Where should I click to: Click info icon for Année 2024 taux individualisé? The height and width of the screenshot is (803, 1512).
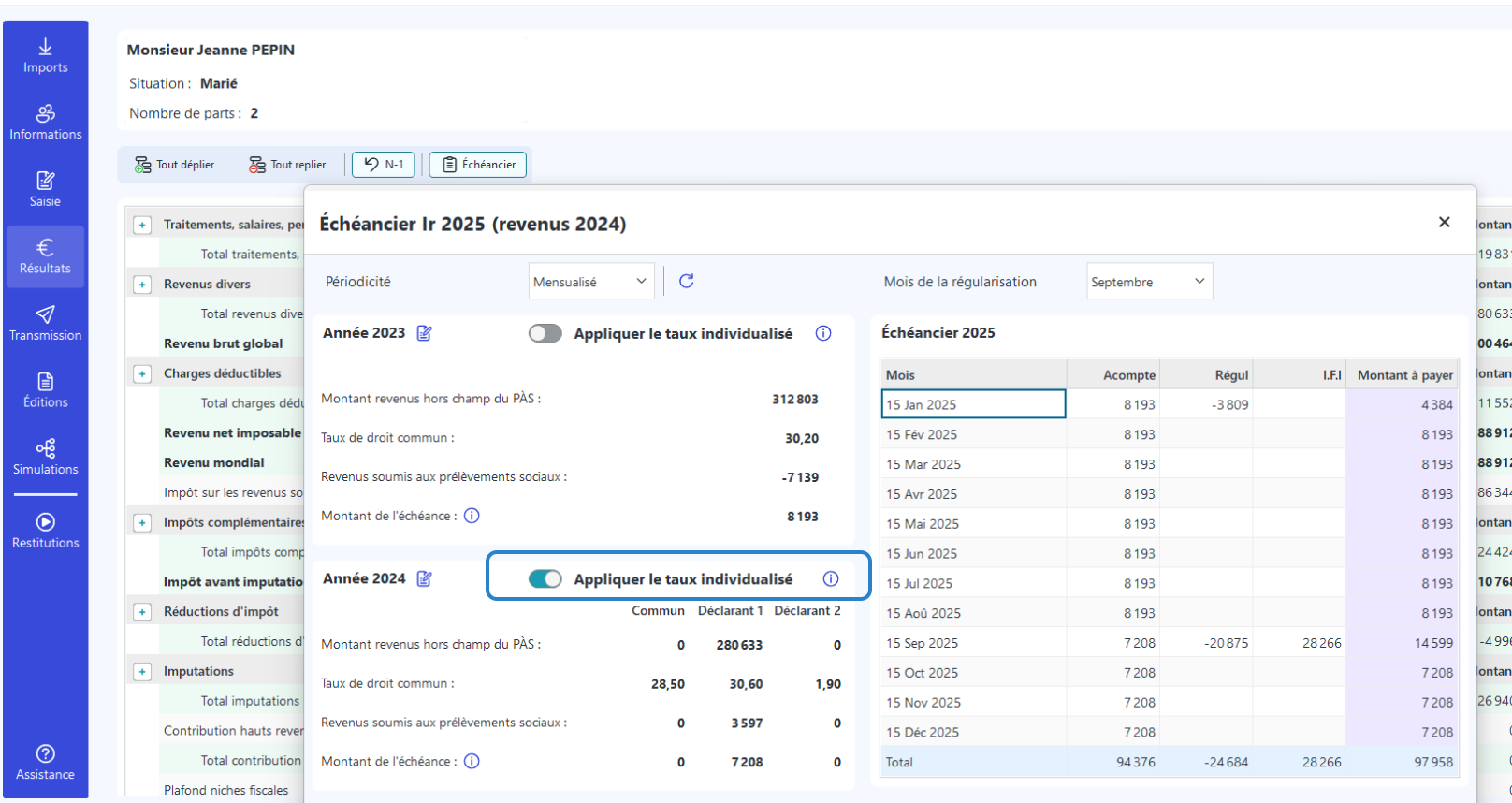(x=830, y=578)
